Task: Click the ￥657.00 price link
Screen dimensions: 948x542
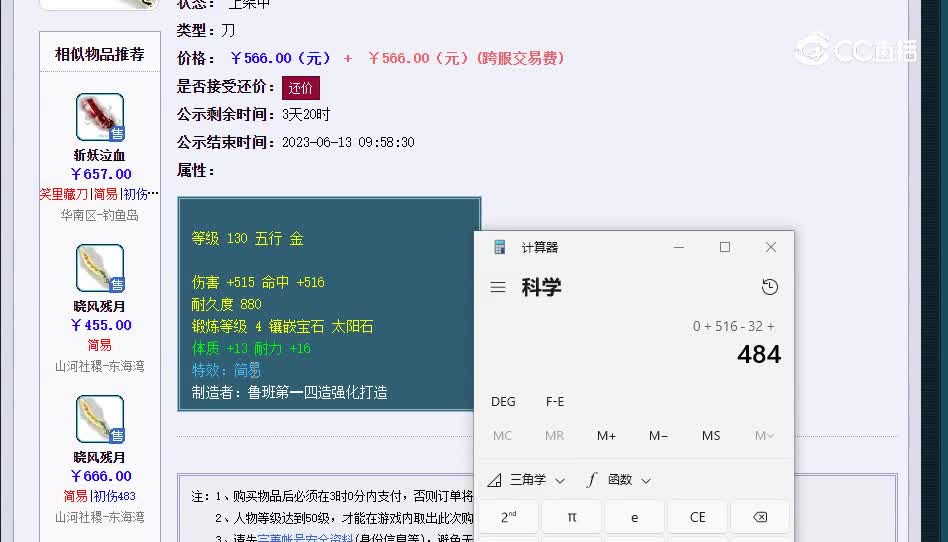Action: click(101, 174)
